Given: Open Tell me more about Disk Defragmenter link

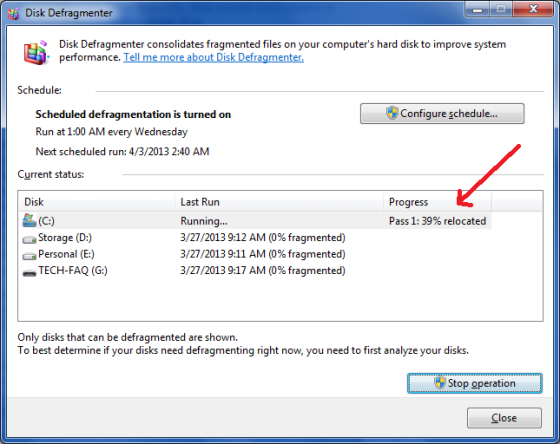Looking at the screenshot, I should click(x=214, y=58).
